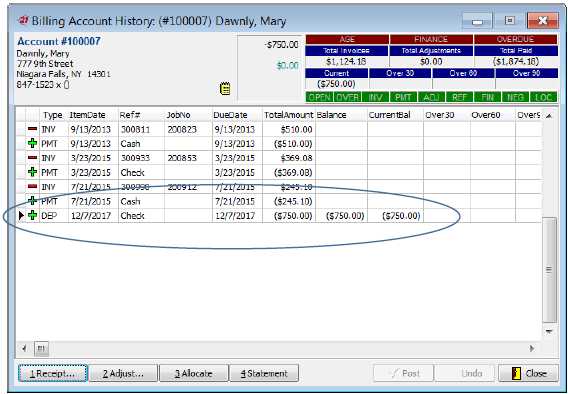Toggle the LOC filter
Viewport: 568px width, 394px height.
544,97
